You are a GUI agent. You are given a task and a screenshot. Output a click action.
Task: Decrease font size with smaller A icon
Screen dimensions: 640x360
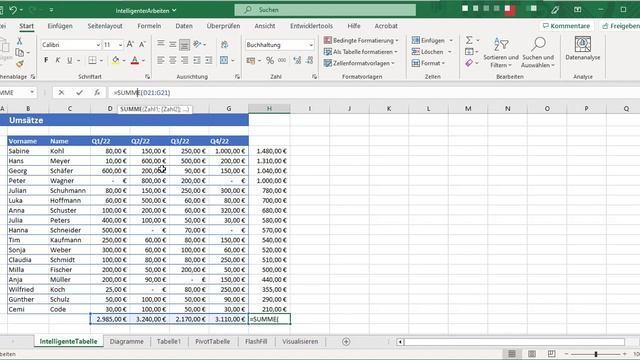point(142,44)
